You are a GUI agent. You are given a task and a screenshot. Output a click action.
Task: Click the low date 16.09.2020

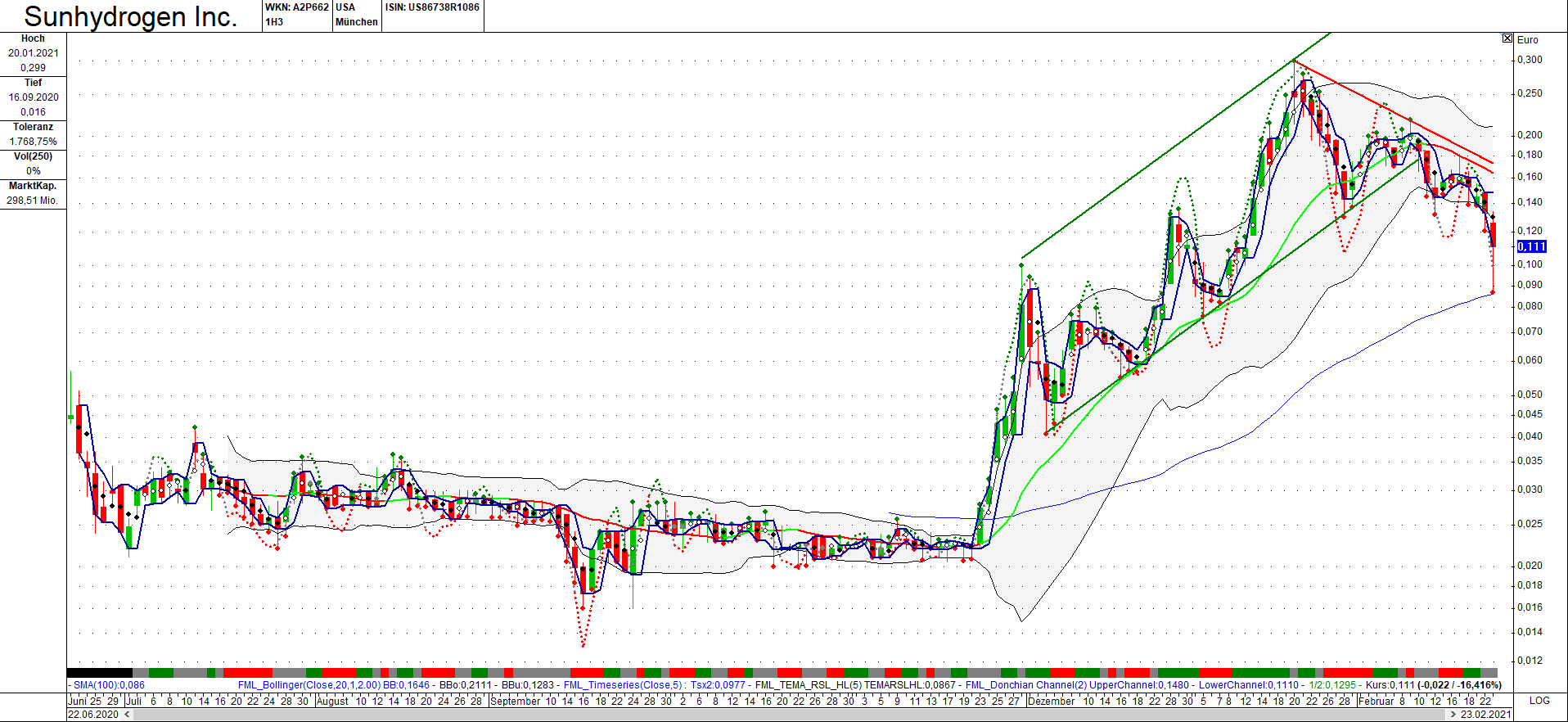click(x=34, y=97)
